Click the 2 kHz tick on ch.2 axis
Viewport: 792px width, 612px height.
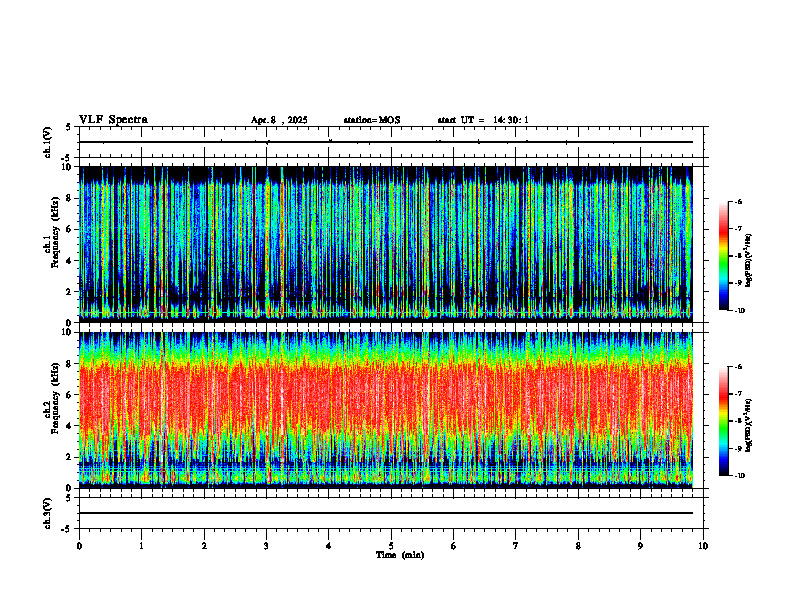click(x=70, y=457)
